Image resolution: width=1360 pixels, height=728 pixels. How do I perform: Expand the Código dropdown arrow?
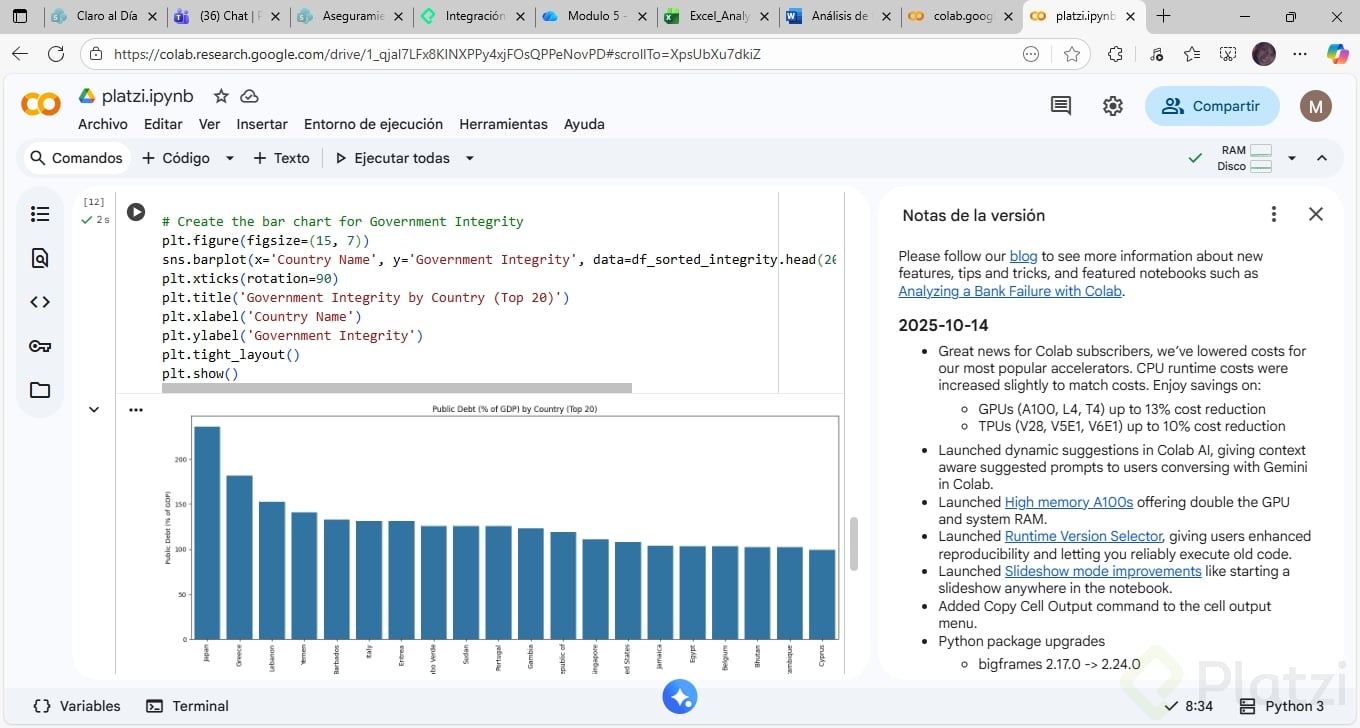click(x=230, y=158)
